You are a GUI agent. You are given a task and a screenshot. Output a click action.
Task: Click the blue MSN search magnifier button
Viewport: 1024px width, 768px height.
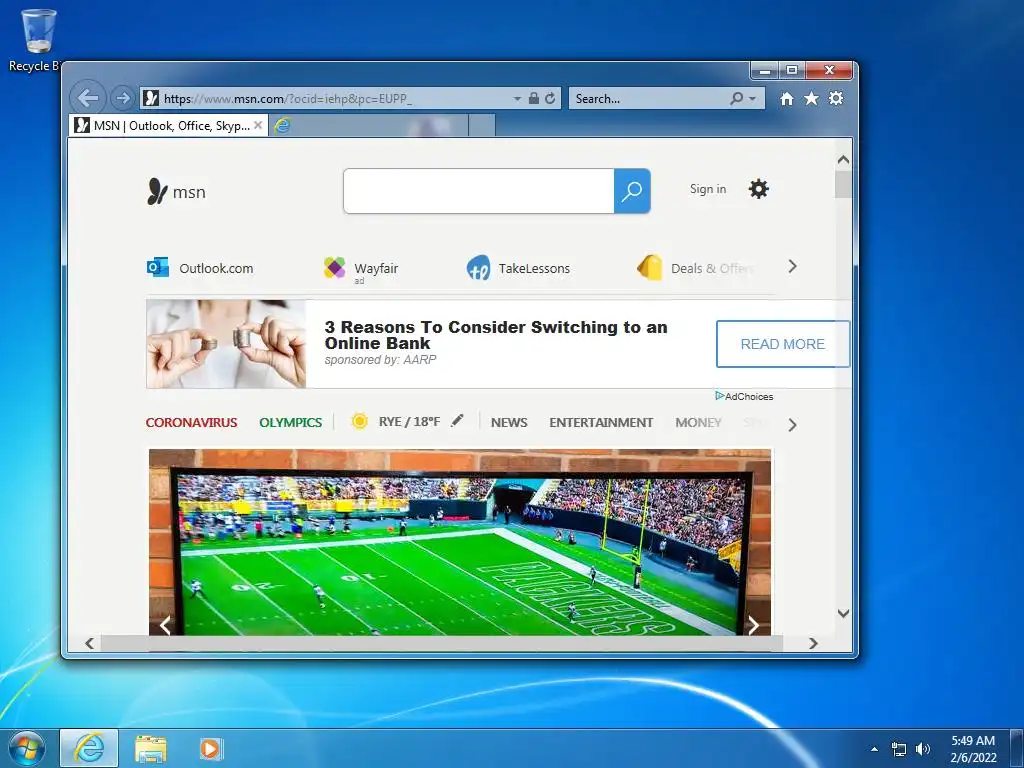coord(632,191)
